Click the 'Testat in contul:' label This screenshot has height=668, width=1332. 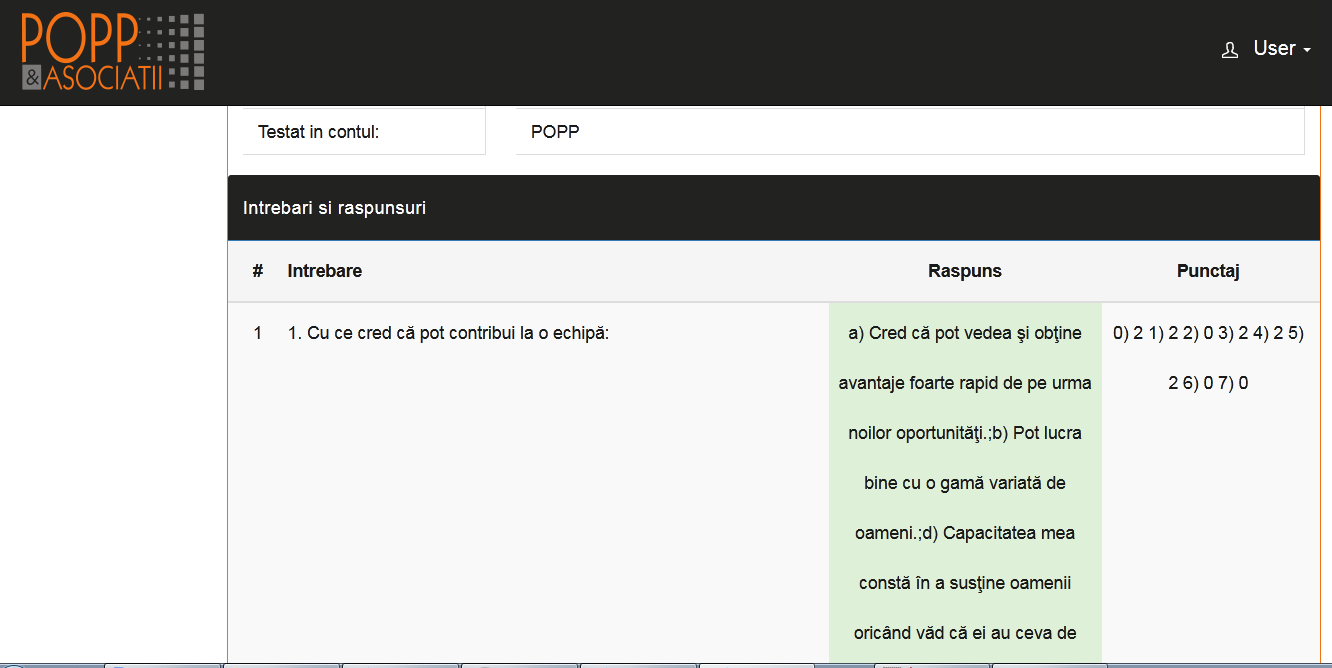tap(318, 132)
